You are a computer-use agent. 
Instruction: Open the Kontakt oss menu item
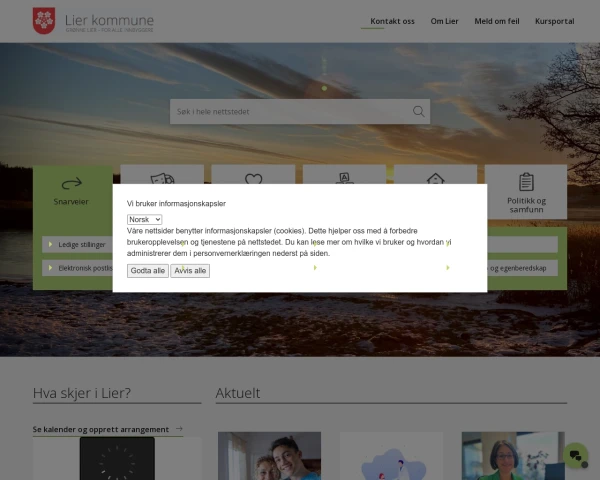392,21
